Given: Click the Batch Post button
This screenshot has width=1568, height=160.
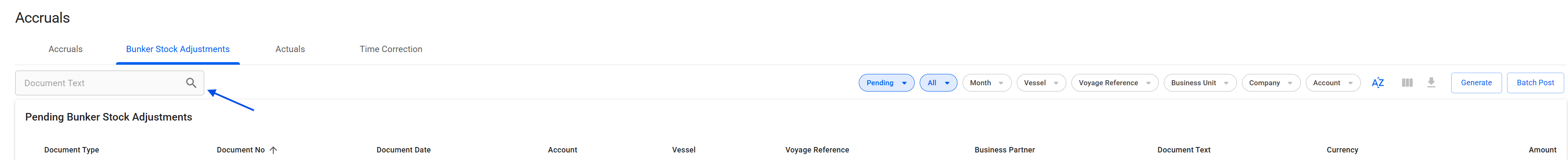Looking at the screenshot, I should point(1535,83).
